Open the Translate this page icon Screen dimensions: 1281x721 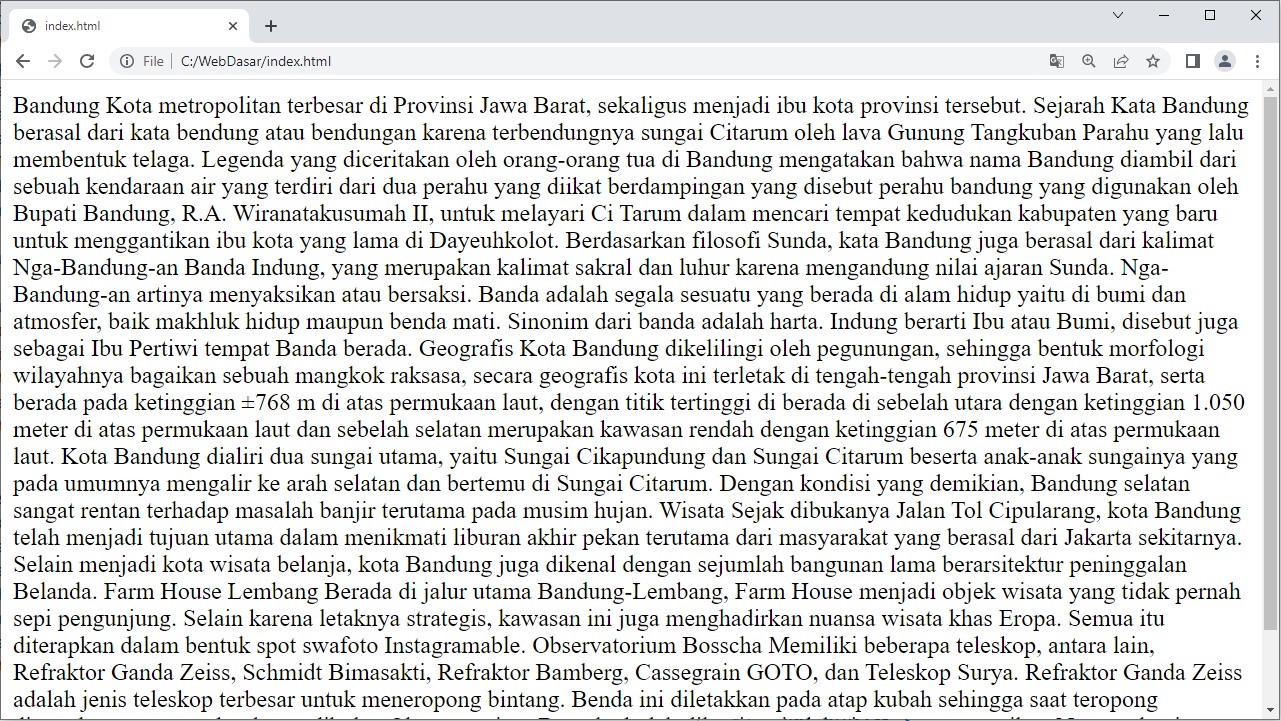point(1057,61)
